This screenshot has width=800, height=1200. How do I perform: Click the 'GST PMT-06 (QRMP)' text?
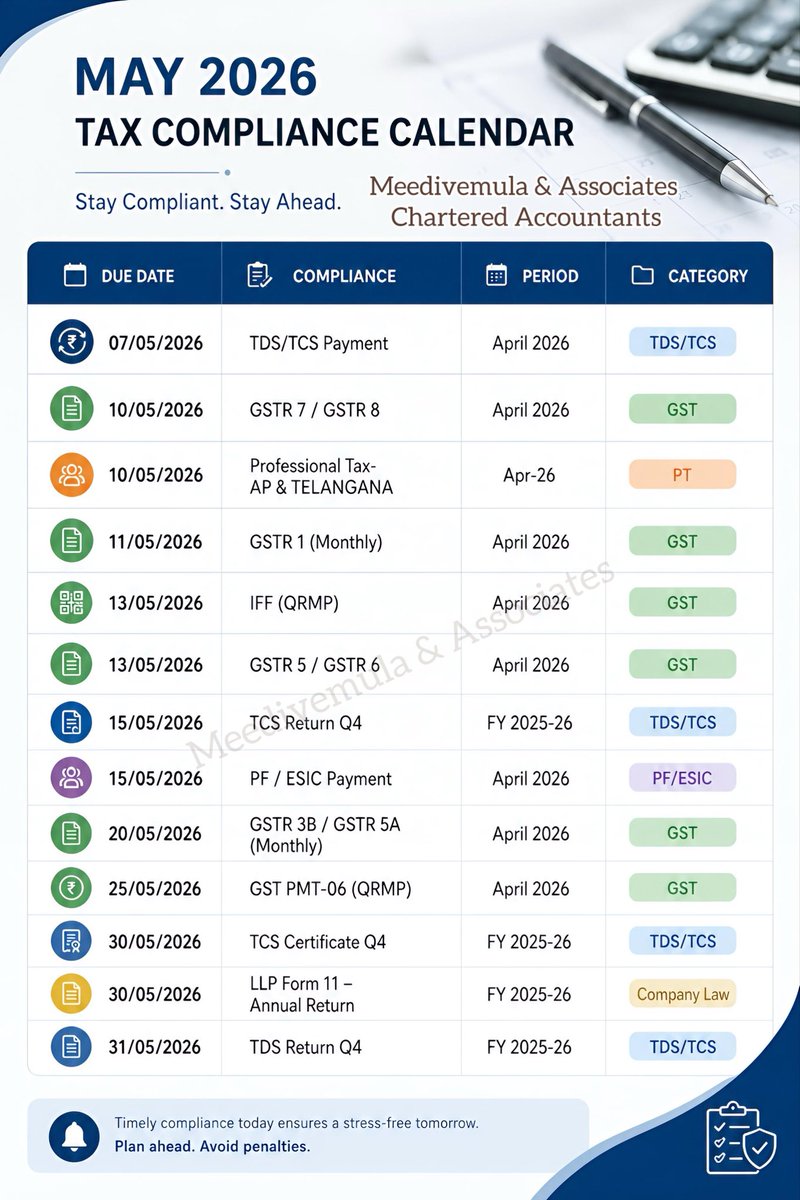(330, 889)
